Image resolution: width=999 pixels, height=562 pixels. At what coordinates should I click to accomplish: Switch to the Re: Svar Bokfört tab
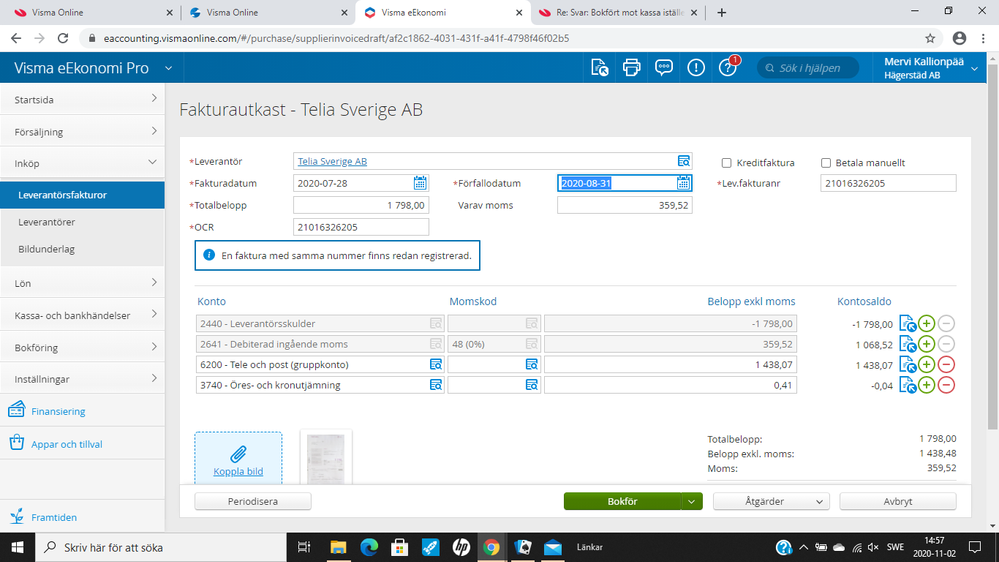(618, 12)
